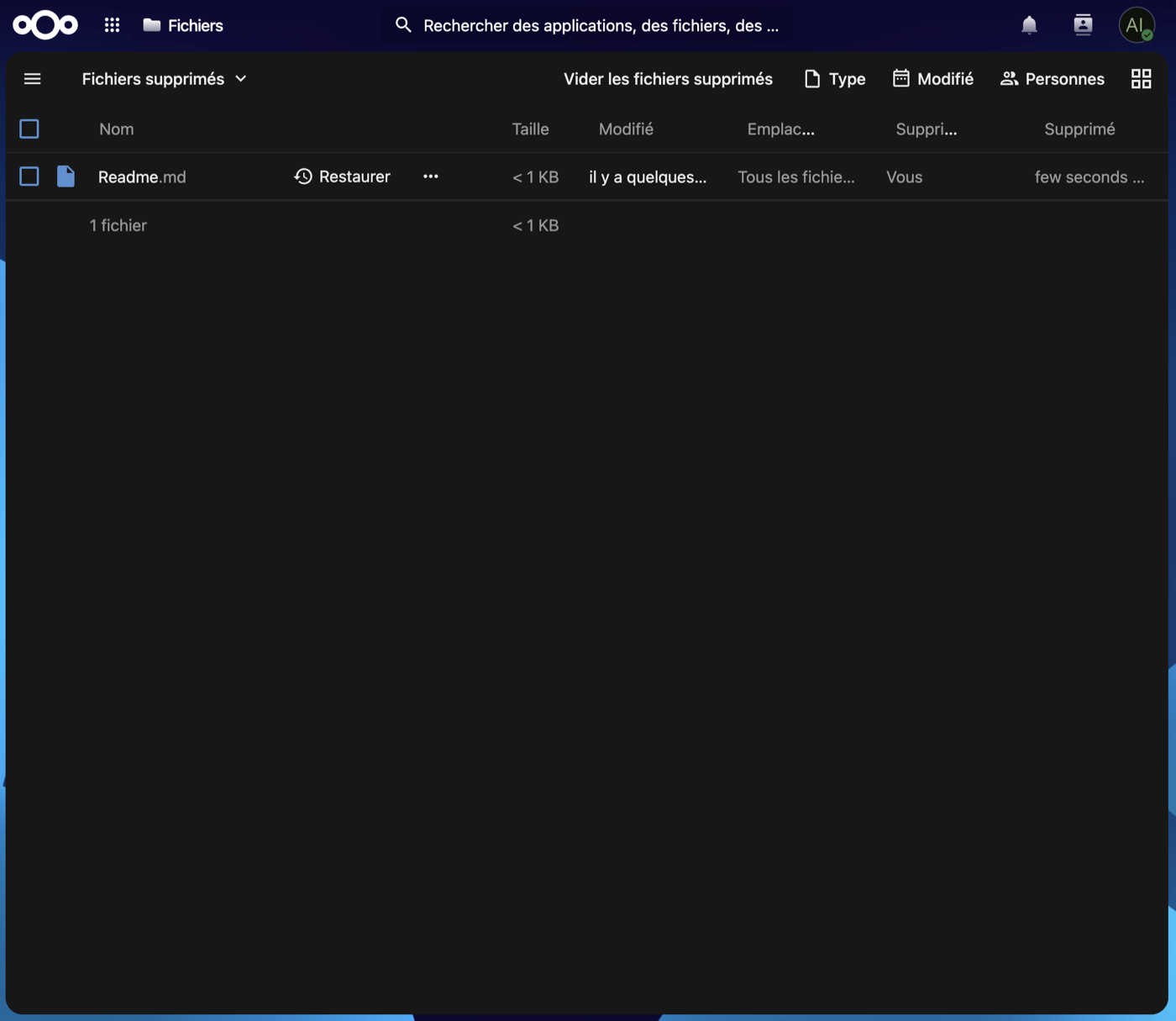The image size is (1176, 1021).
Task: Open the notifications bell
Action: coord(1029,25)
